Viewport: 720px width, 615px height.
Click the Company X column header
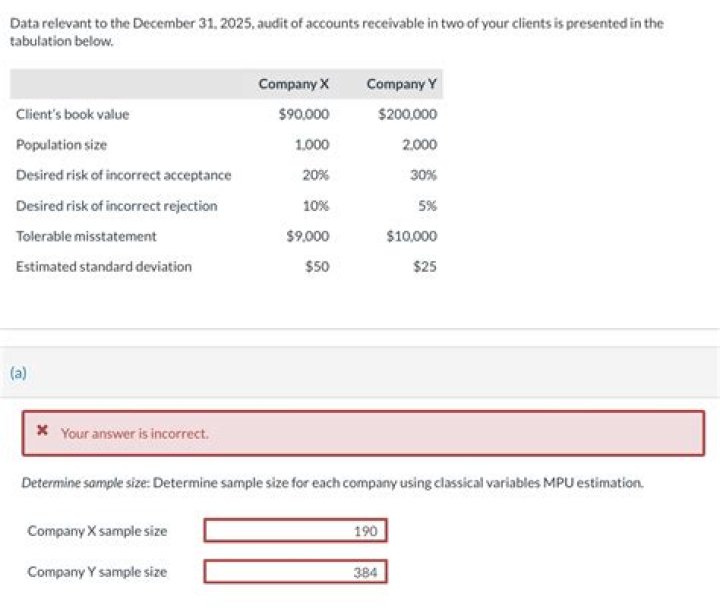pos(293,84)
